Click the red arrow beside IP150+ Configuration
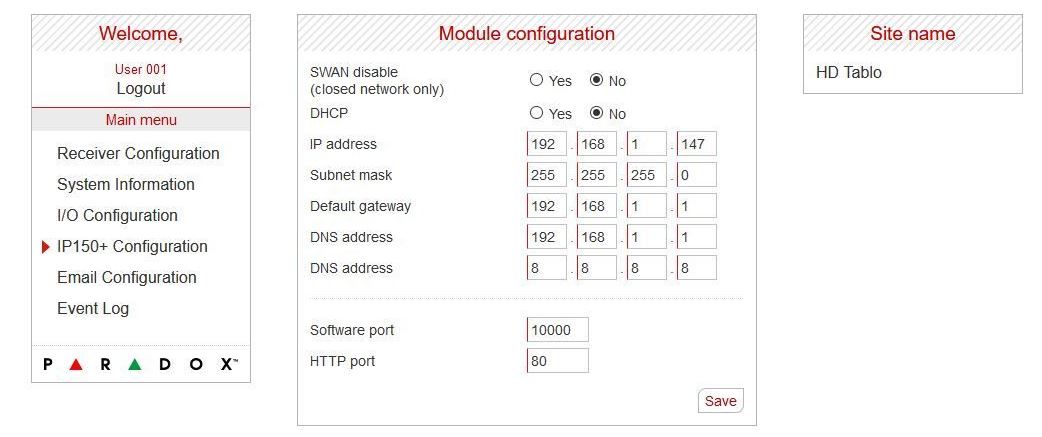 pos(46,247)
